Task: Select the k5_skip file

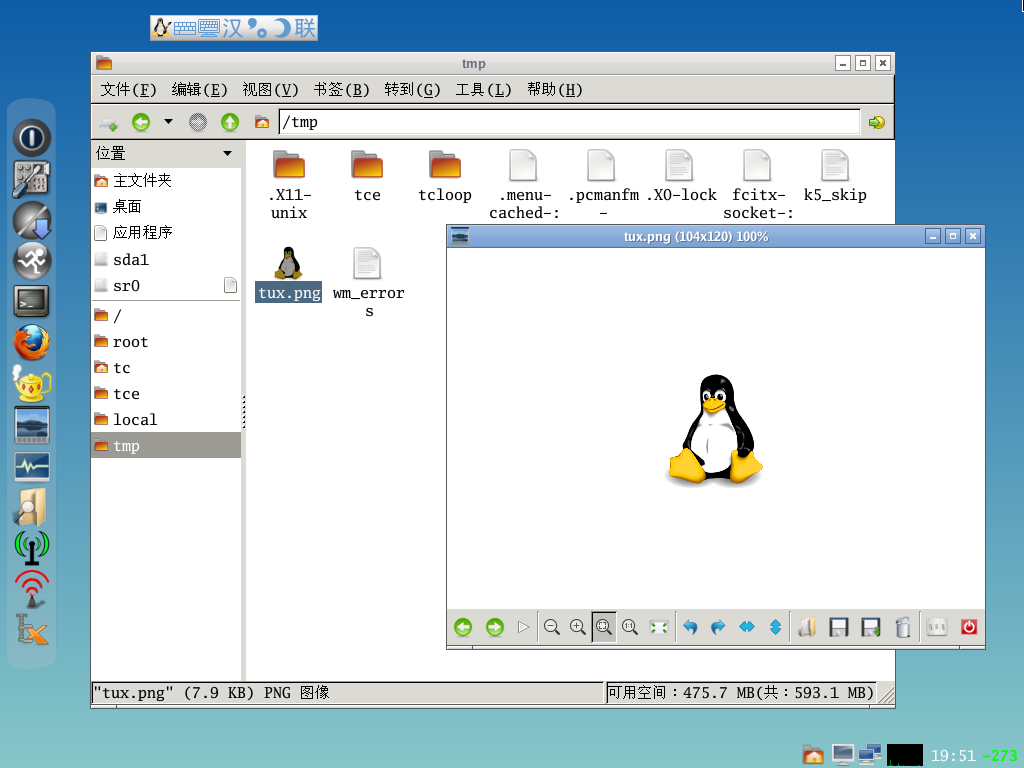Action: pyautogui.click(x=835, y=176)
